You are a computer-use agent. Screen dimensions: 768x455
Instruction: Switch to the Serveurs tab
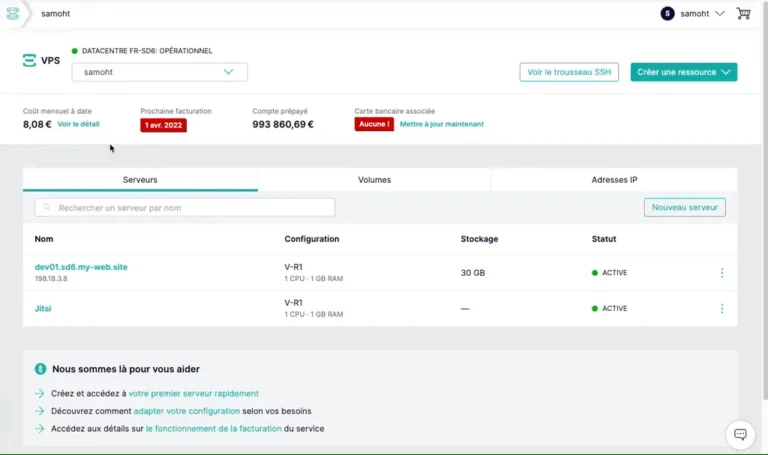pyautogui.click(x=140, y=180)
